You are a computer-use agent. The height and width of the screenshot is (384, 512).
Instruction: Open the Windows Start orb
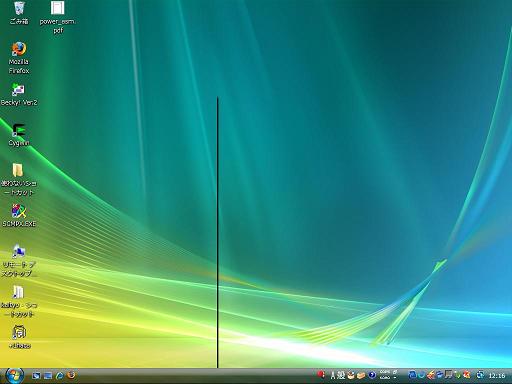(x=14, y=376)
